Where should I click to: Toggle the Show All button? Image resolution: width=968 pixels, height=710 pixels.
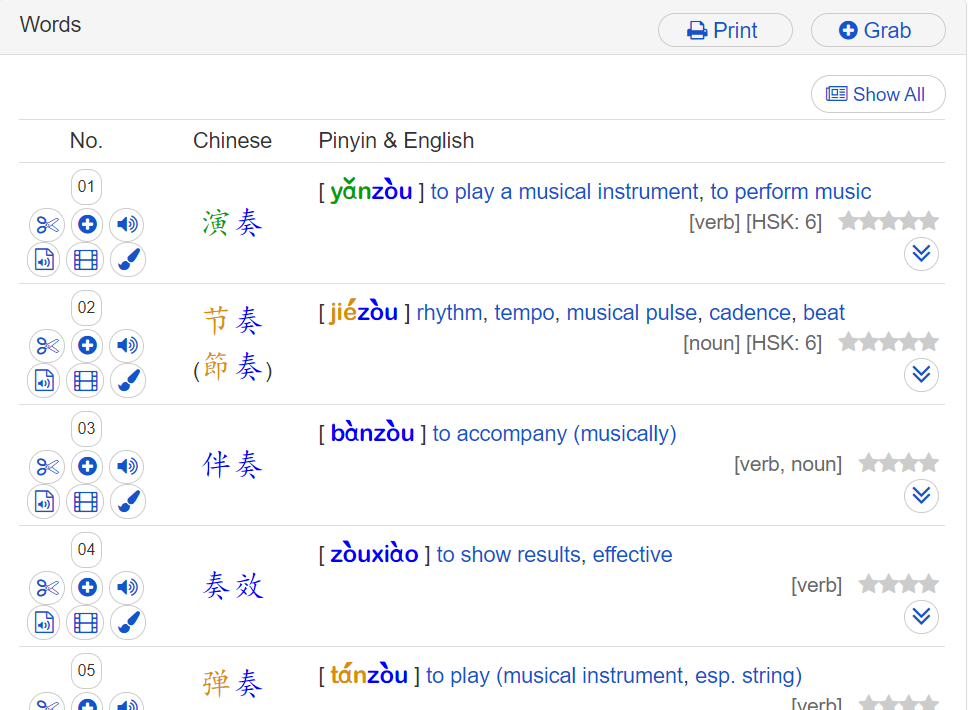(x=878, y=94)
